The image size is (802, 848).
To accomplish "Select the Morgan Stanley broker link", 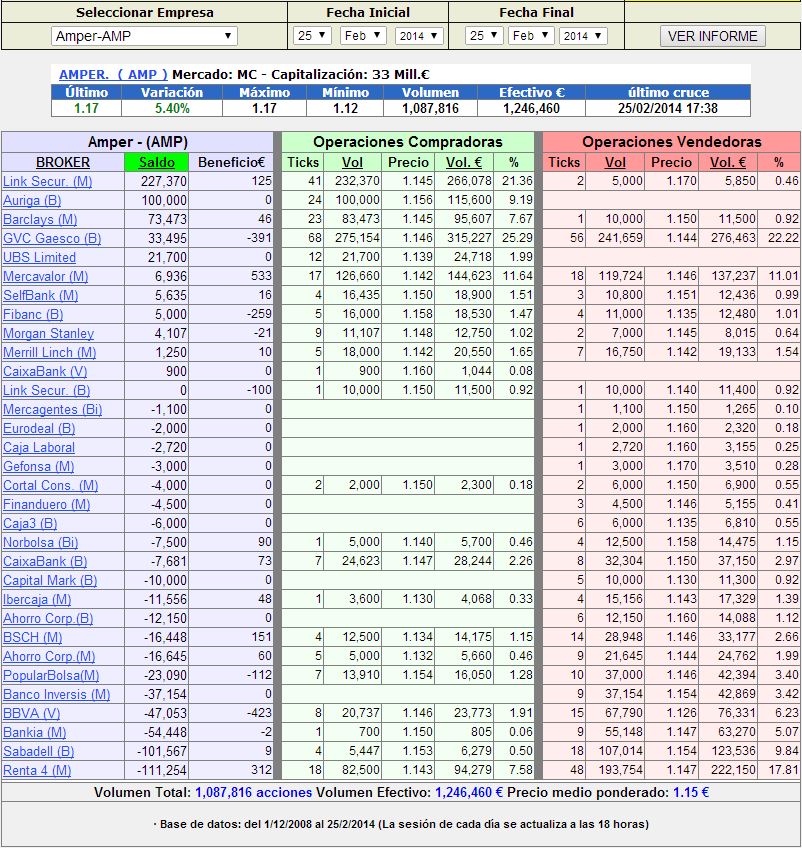I will 48,333.
